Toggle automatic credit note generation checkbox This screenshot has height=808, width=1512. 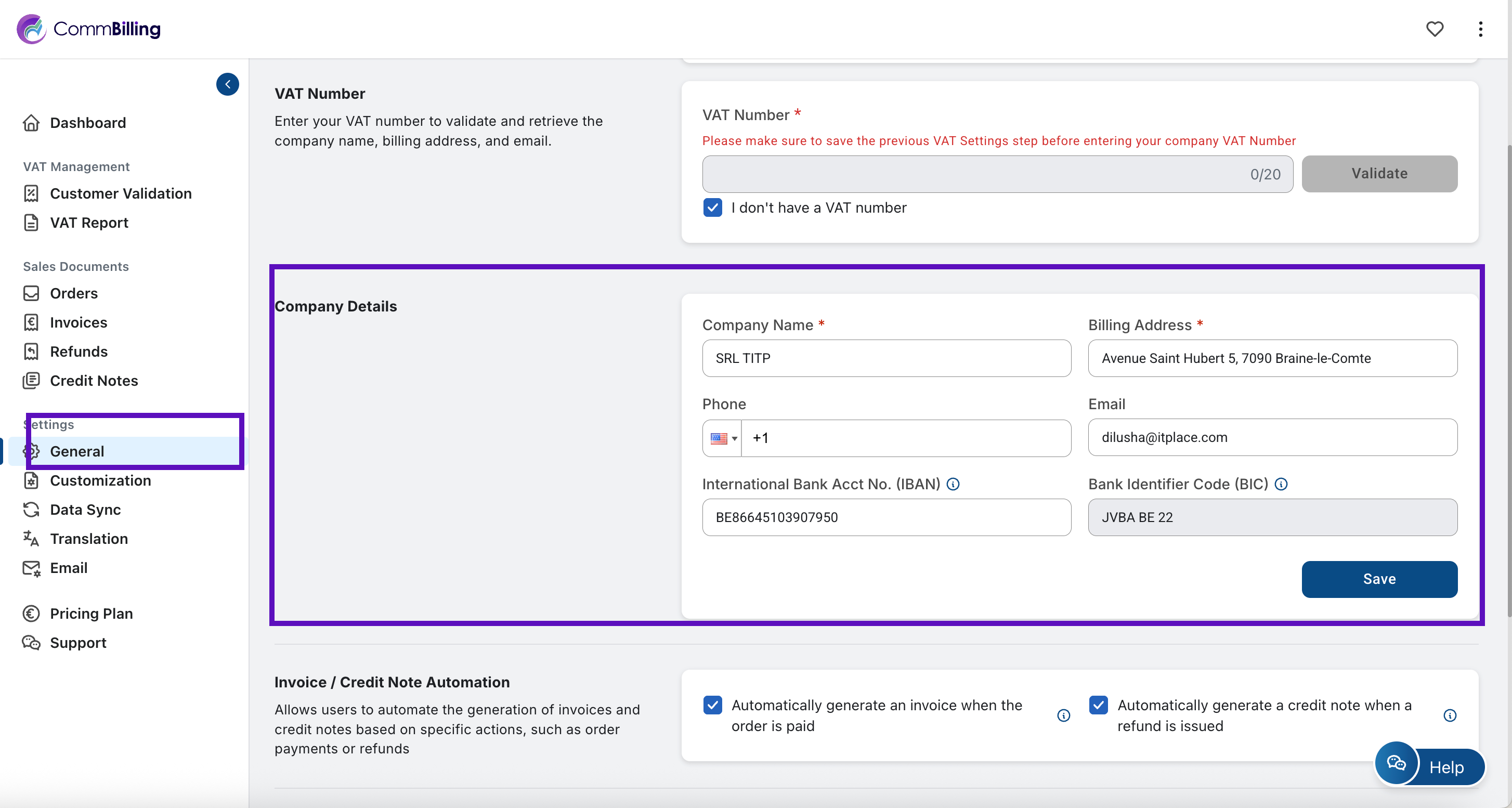(x=1098, y=705)
